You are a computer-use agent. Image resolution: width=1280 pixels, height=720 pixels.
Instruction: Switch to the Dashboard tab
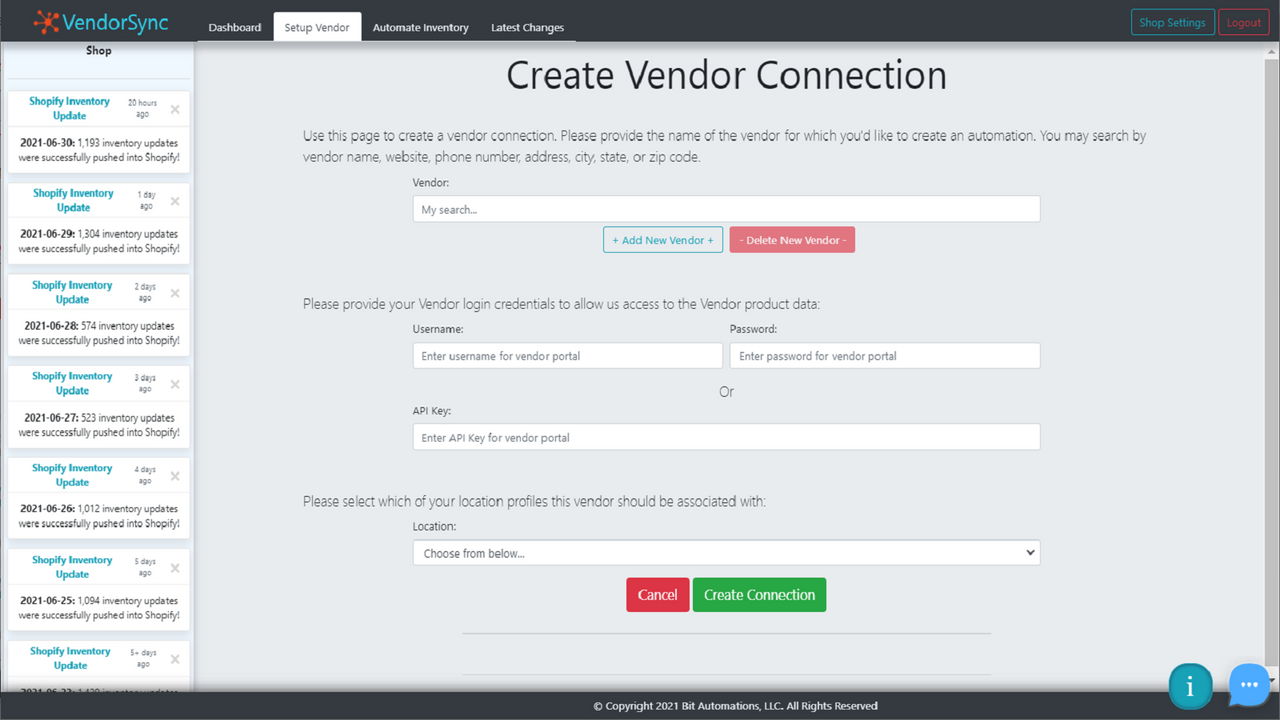coord(235,27)
